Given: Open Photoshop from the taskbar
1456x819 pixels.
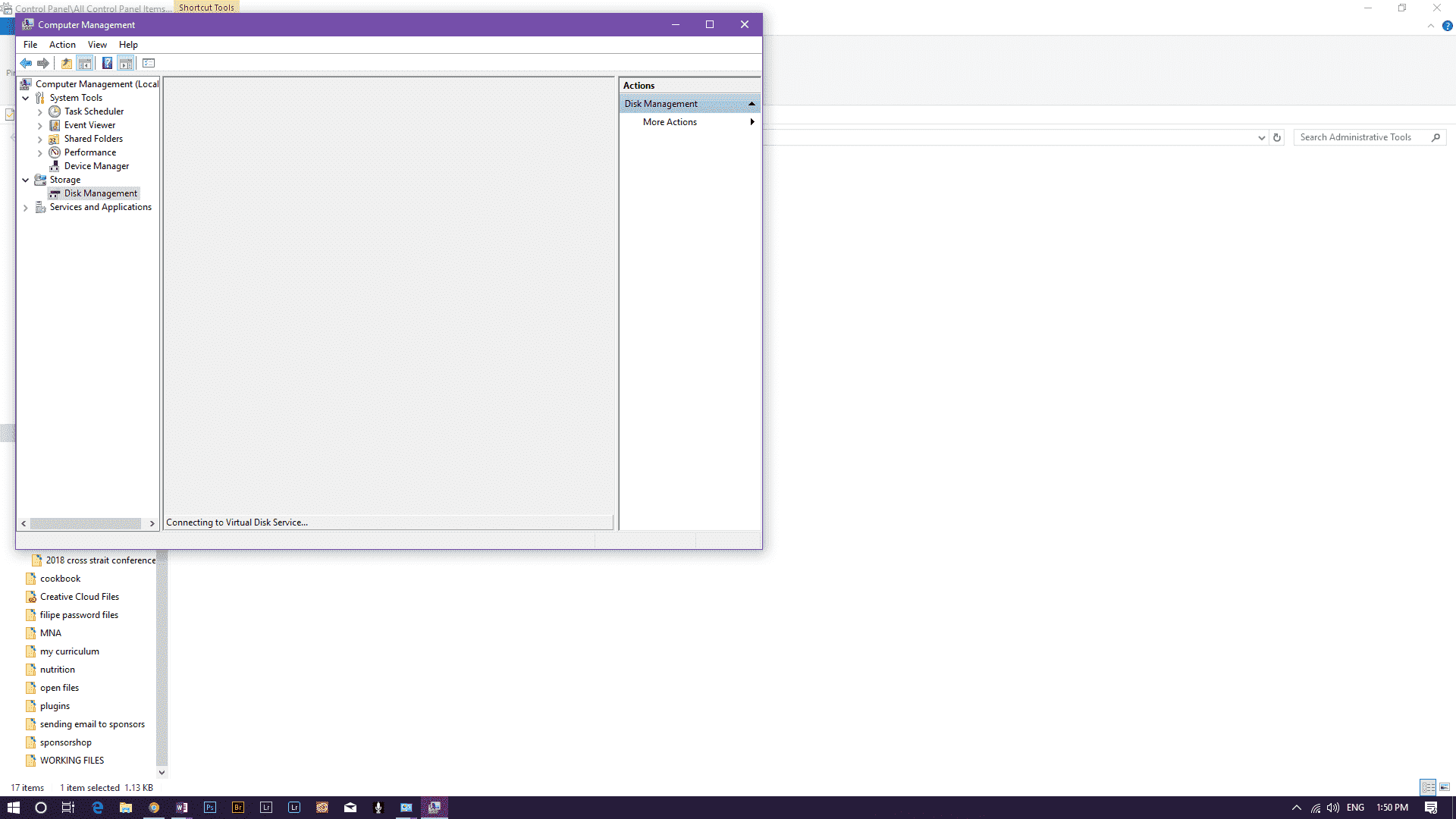Looking at the screenshot, I should [210, 808].
